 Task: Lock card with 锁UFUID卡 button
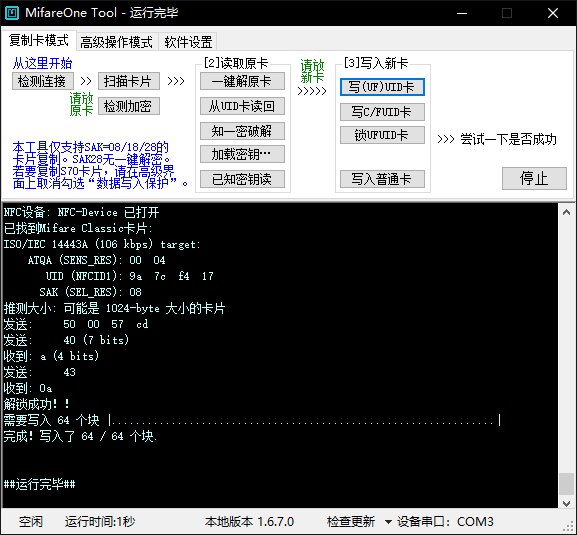point(382,135)
